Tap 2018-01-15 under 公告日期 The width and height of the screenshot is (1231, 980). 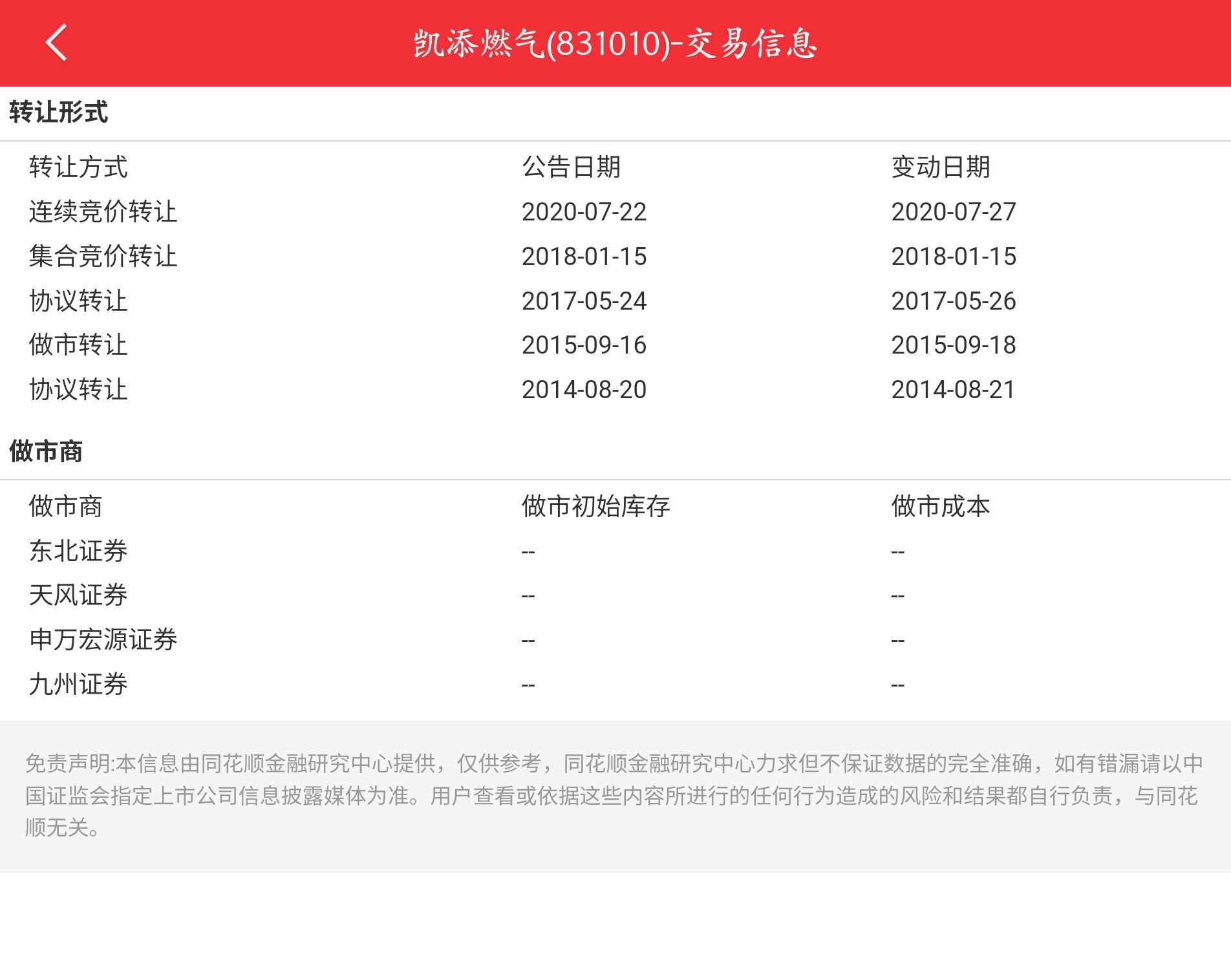(x=584, y=257)
